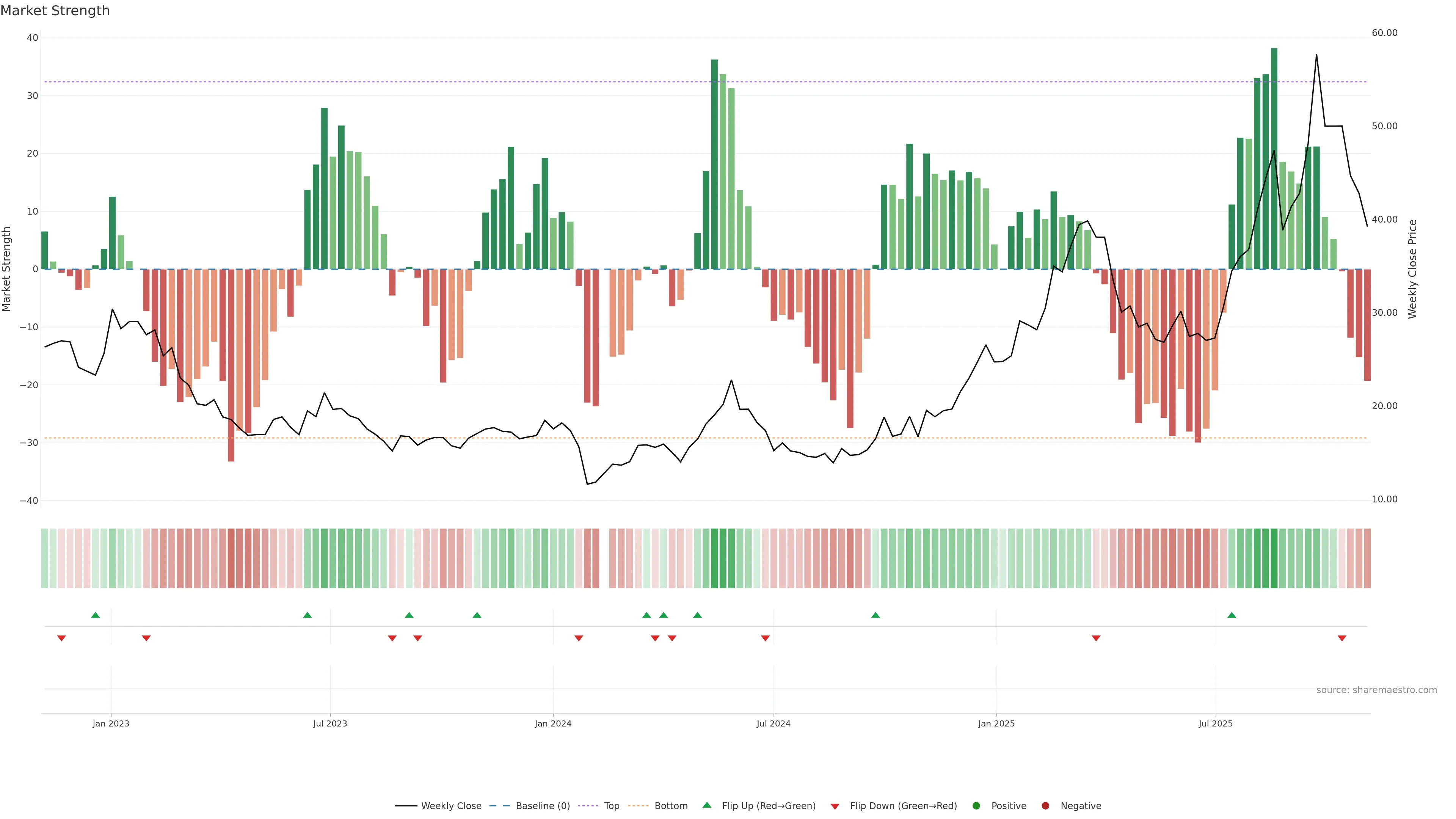Toggle the Flip Down (Green→Red) legend label
This screenshot has width=1456, height=819.
(x=903, y=805)
